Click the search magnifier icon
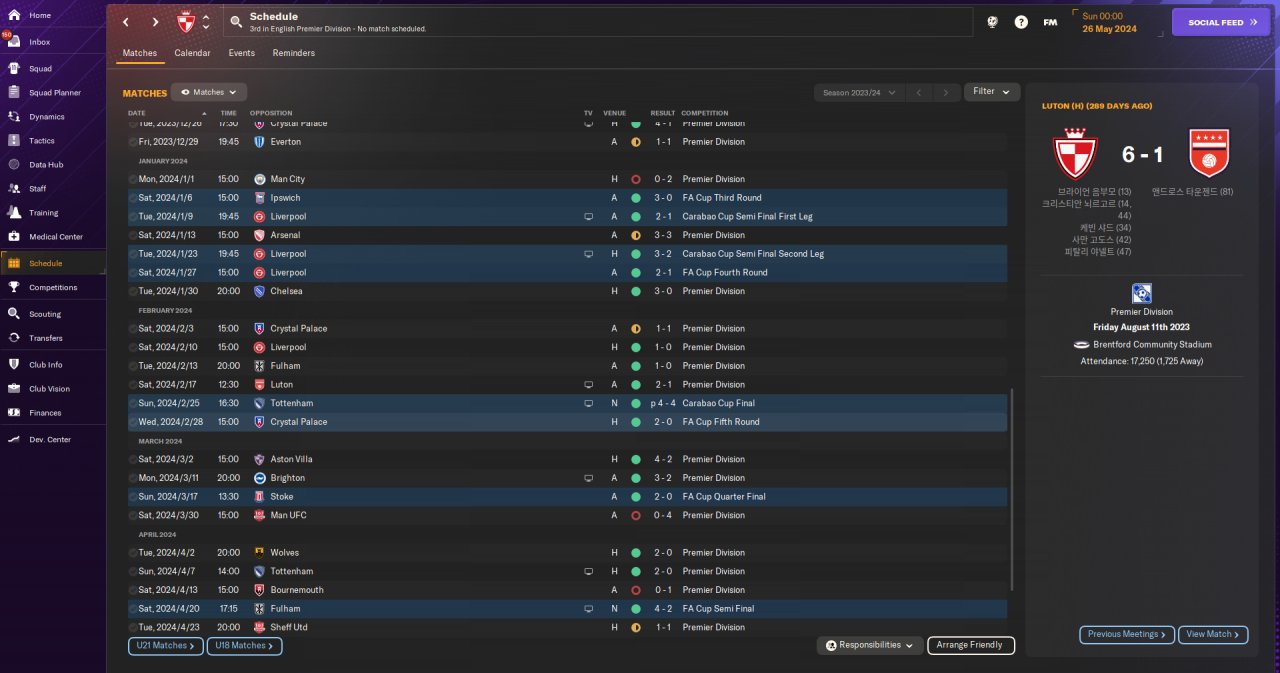The width and height of the screenshot is (1280, 673). point(236,22)
